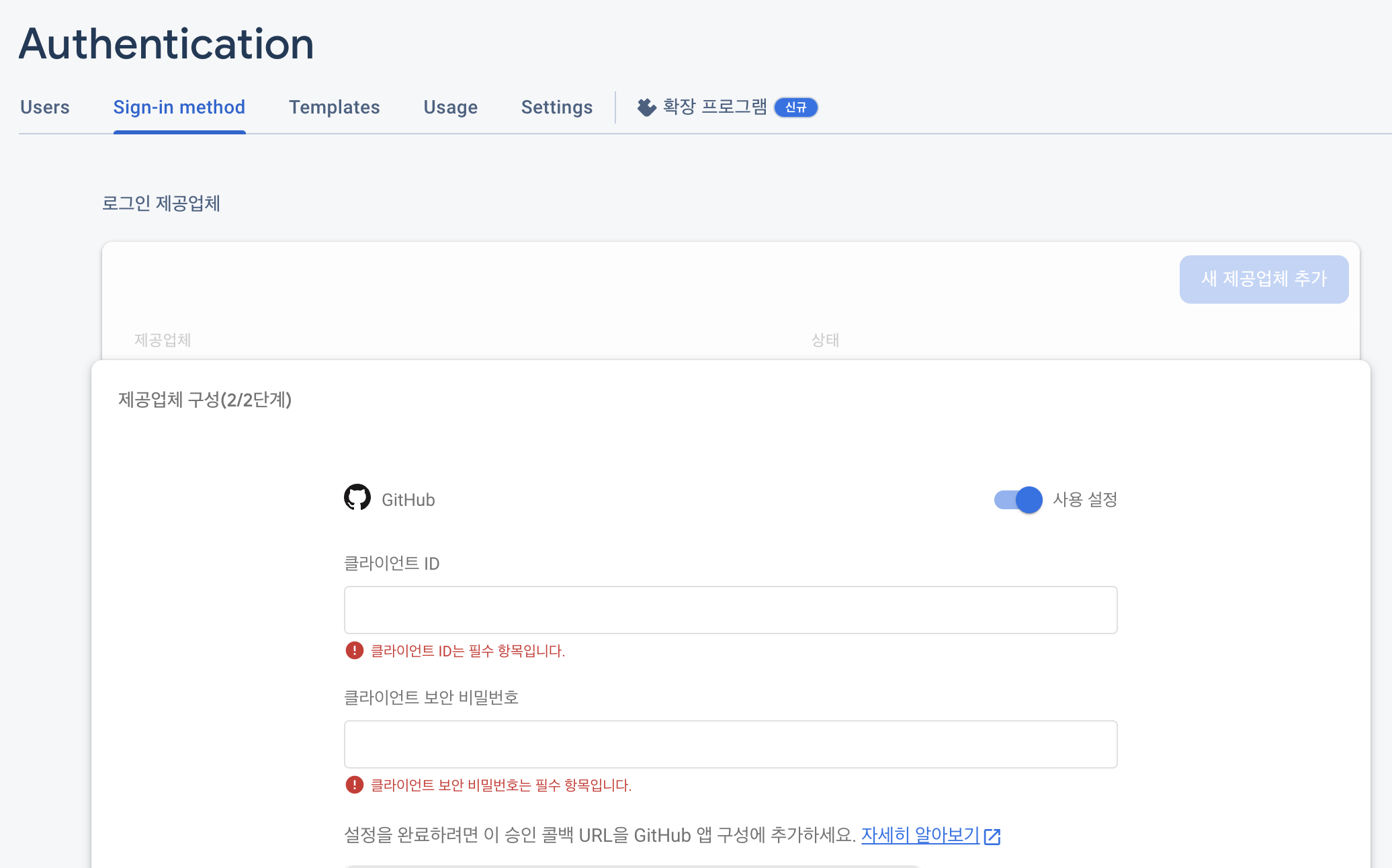Screen dimensions: 1392x868
Task: Go to the Usage tab
Action: tap(450, 107)
